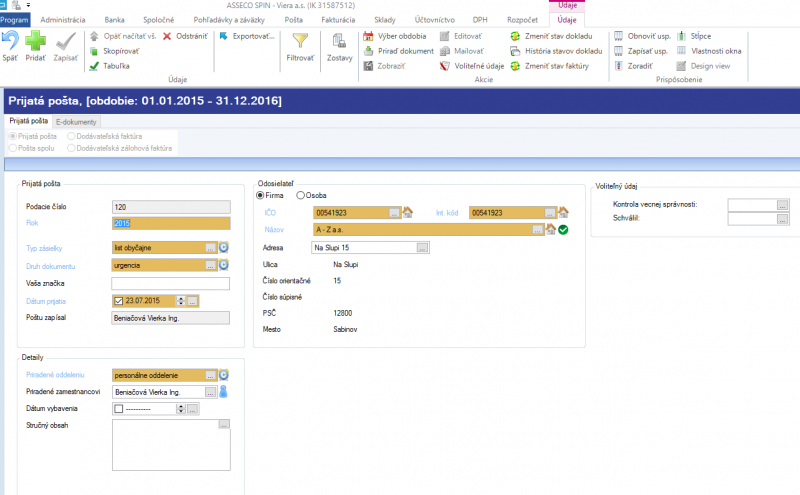Click the Odstrániť red X icon

tap(167, 36)
